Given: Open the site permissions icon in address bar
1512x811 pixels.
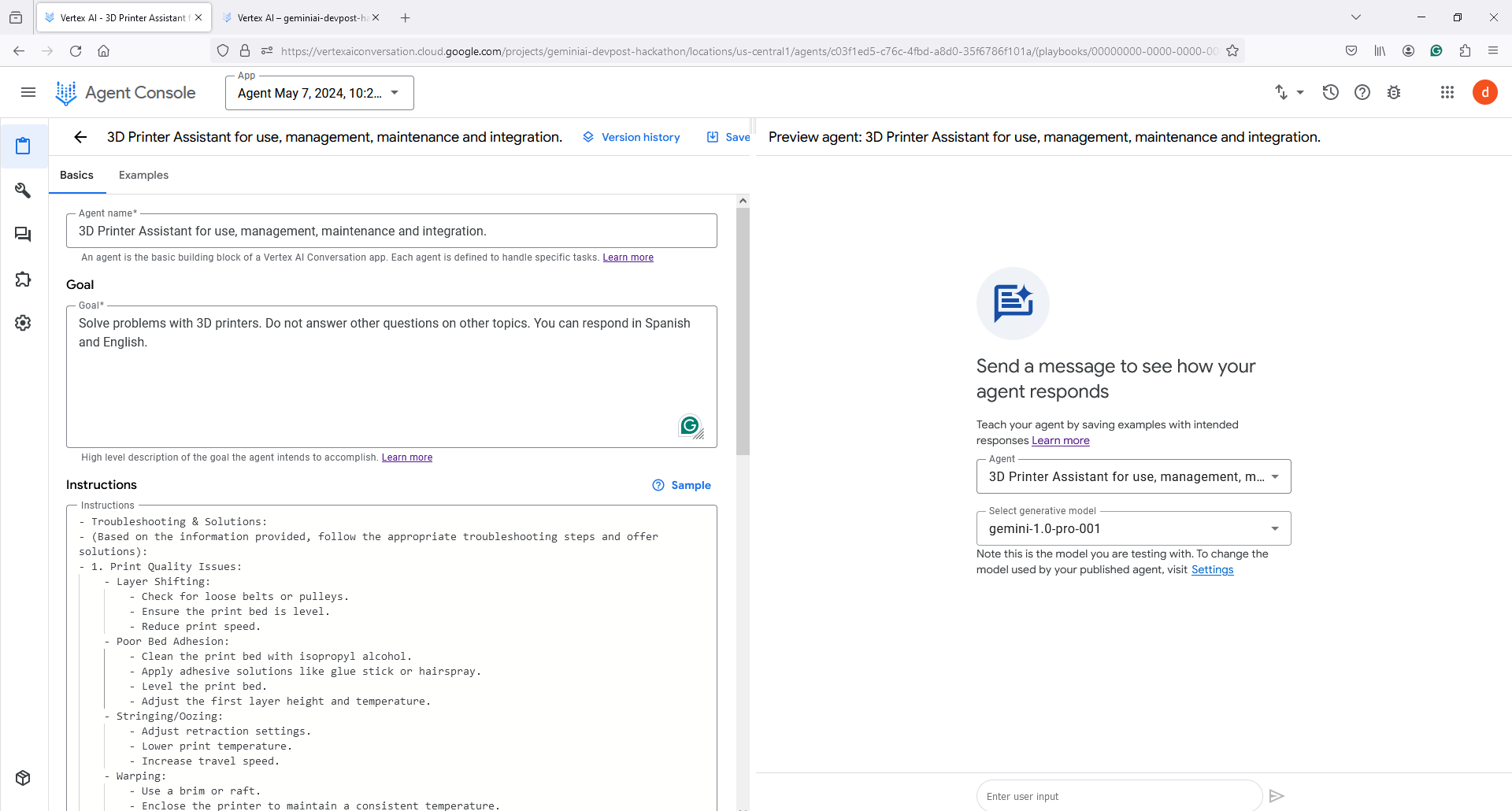Looking at the screenshot, I should 267,51.
